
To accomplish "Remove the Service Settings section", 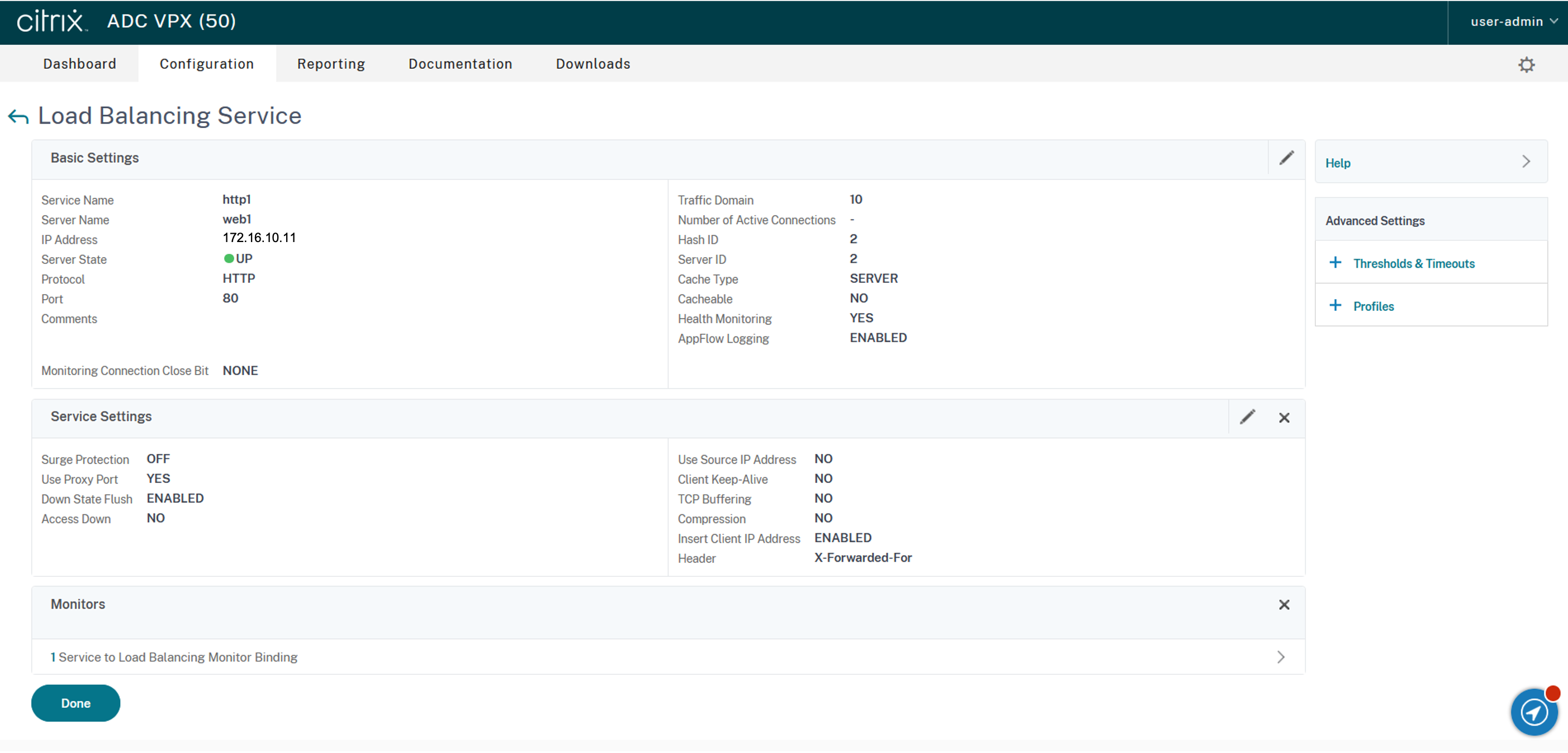I will 1283,418.
